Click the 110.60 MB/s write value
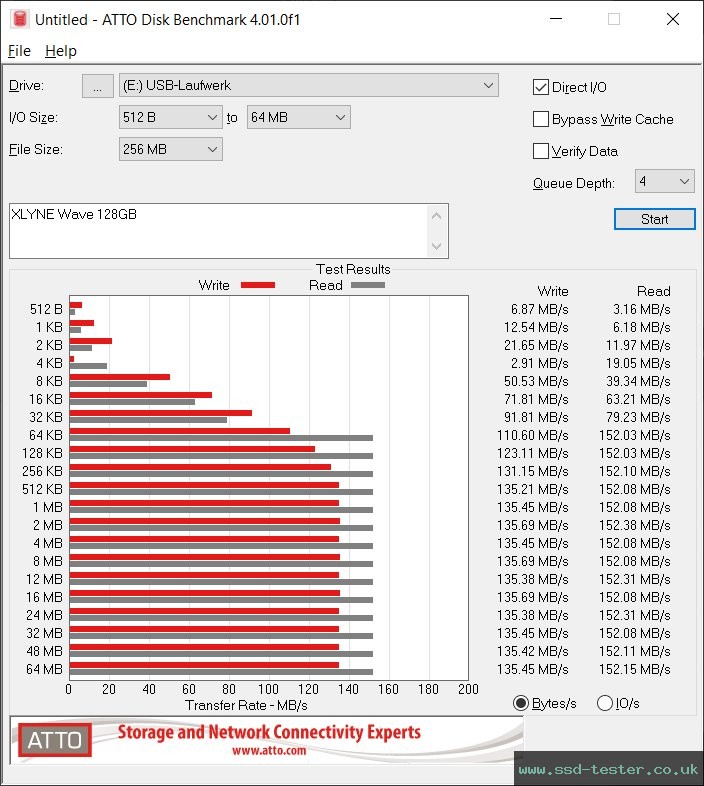 tap(533, 435)
